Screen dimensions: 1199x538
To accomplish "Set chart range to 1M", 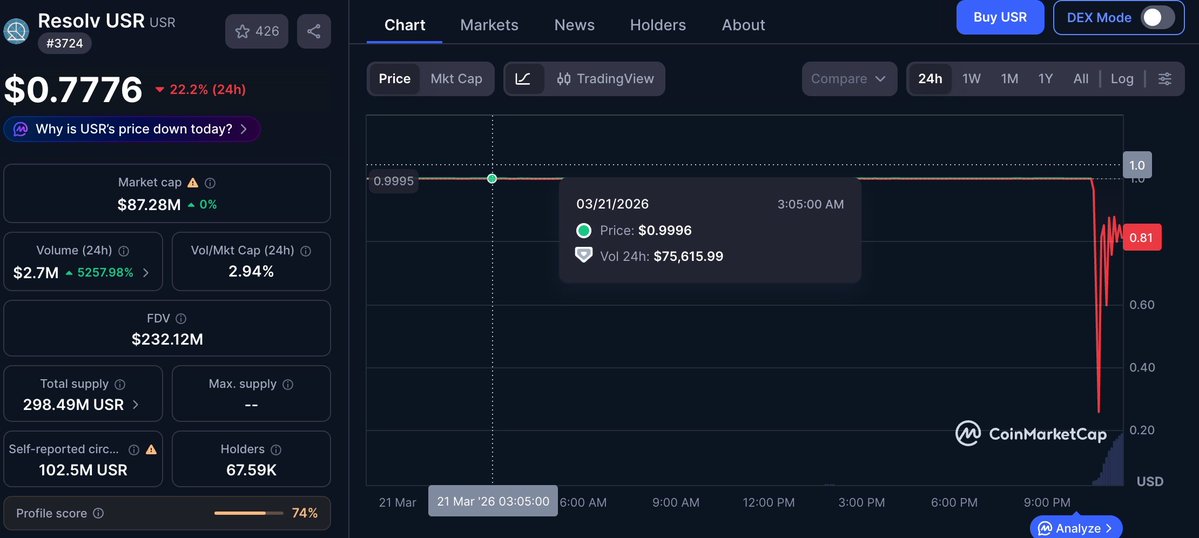I will 1009,79.
